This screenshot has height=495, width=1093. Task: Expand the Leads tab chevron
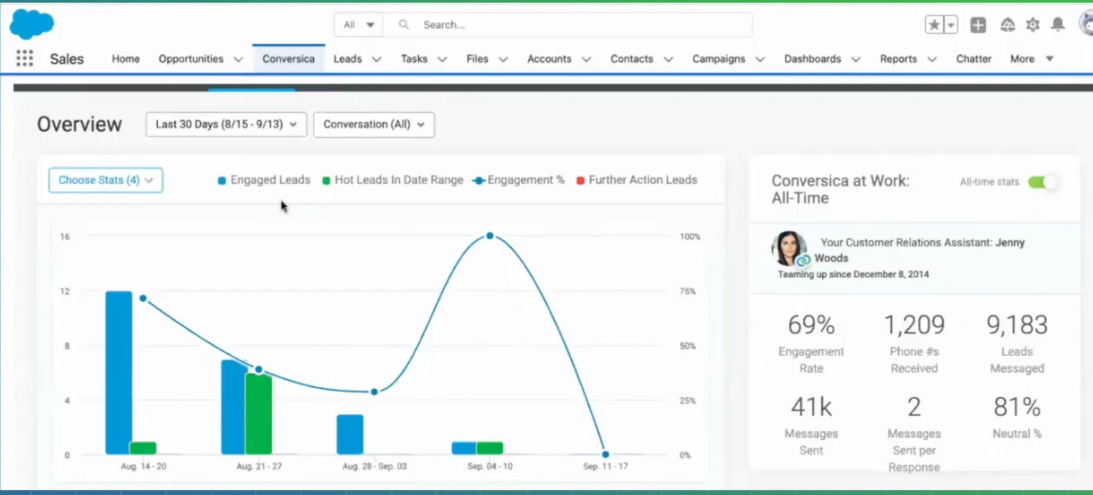pyautogui.click(x=376, y=59)
